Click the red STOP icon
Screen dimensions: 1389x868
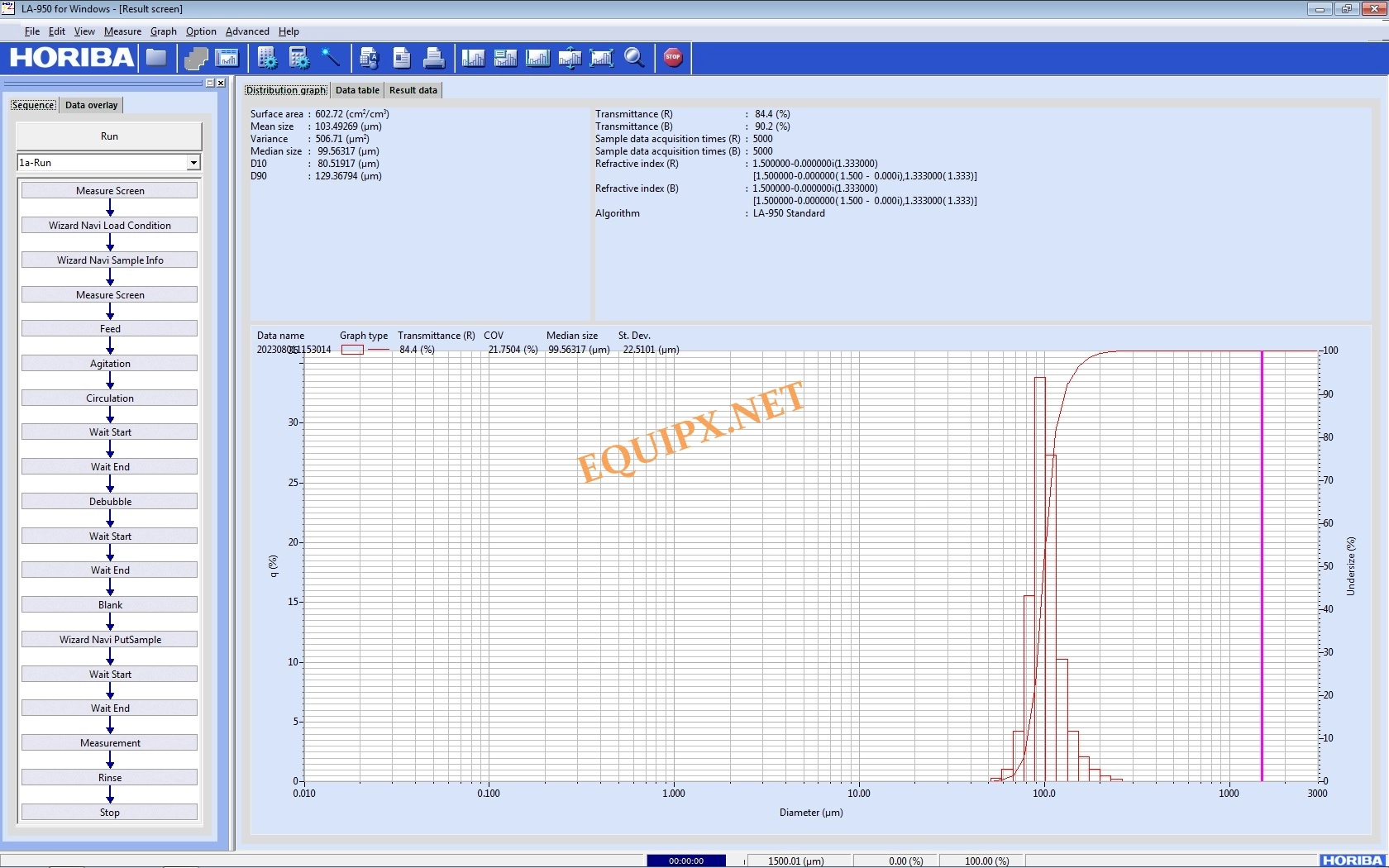(x=673, y=58)
